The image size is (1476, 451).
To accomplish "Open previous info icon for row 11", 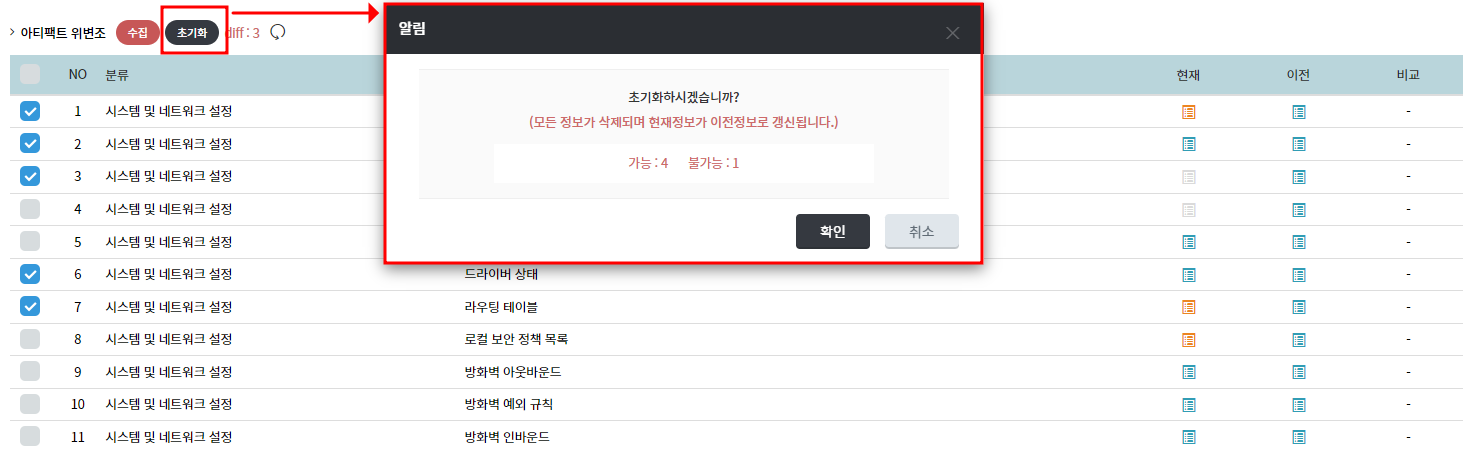I will click(x=1299, y=437).
